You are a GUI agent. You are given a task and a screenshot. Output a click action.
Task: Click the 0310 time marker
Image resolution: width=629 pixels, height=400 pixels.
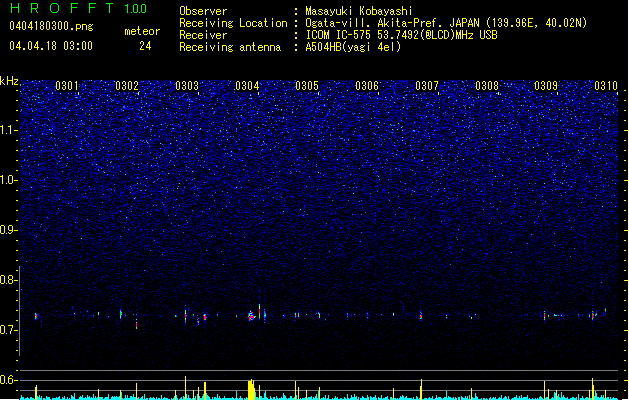[x=606, y=86]
